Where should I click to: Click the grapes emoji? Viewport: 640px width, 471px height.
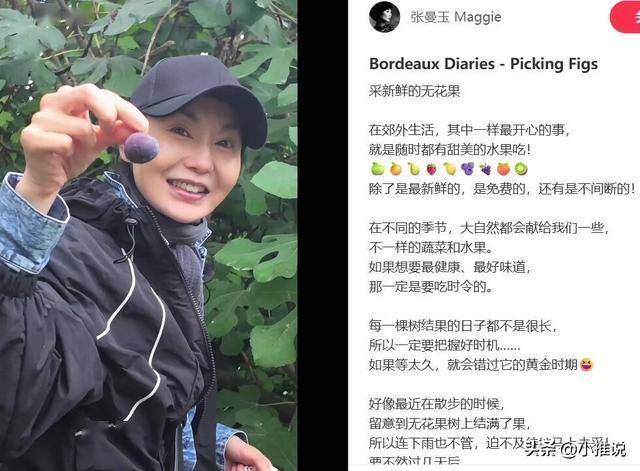(485, 169)
